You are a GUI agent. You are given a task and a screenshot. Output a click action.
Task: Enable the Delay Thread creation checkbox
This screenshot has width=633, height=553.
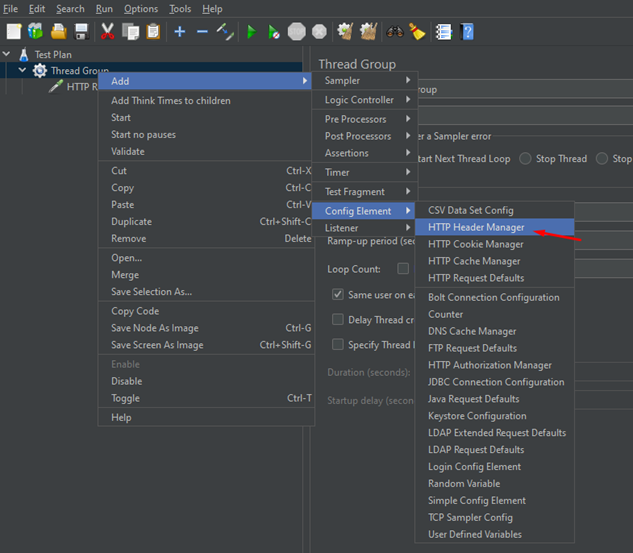pyautogui.click(x=338, y=320)
